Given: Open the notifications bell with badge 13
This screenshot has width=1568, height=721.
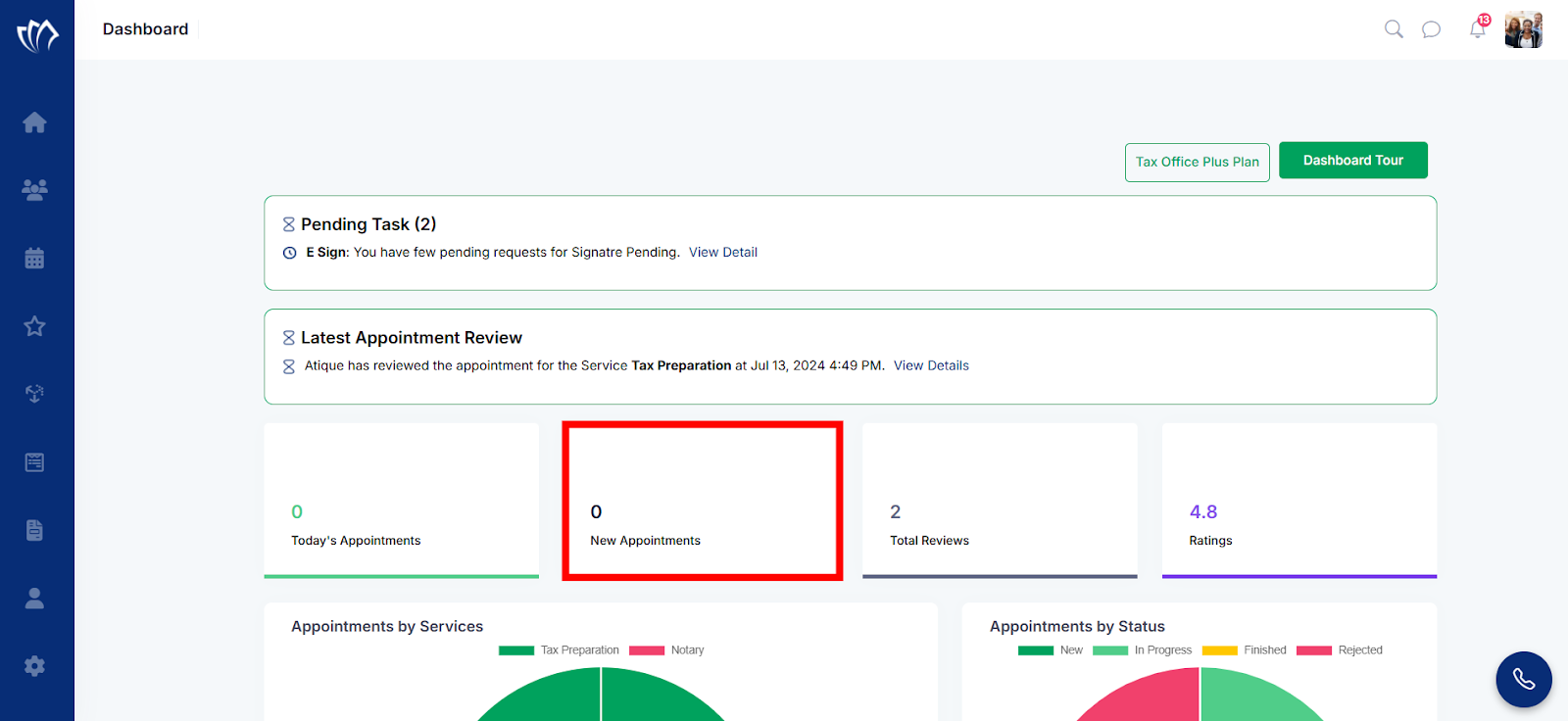Looking at the screenshot, I should coord(1479,27).
